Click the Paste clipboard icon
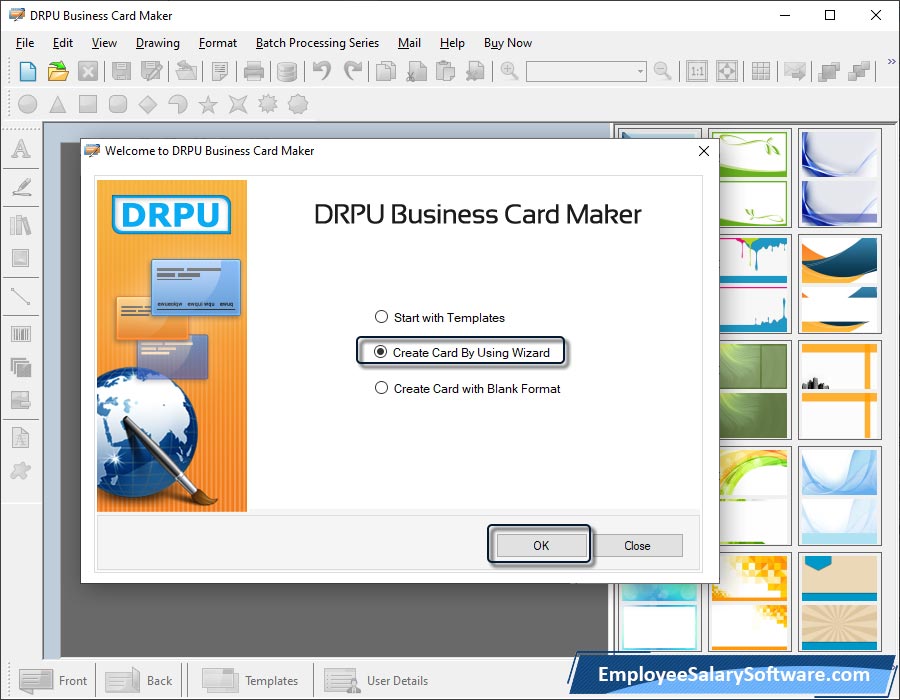 pos(446,72)
